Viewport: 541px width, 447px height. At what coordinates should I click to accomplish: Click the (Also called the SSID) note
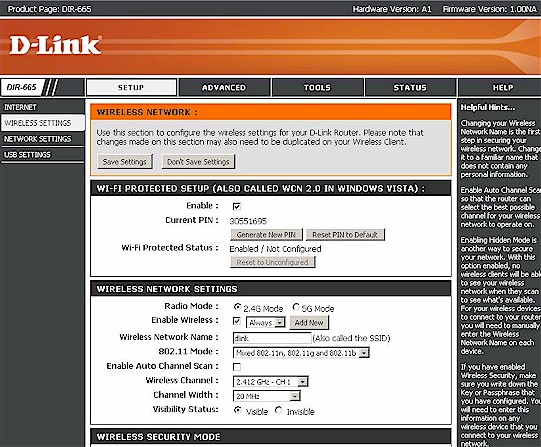click(x=351, y=338)
